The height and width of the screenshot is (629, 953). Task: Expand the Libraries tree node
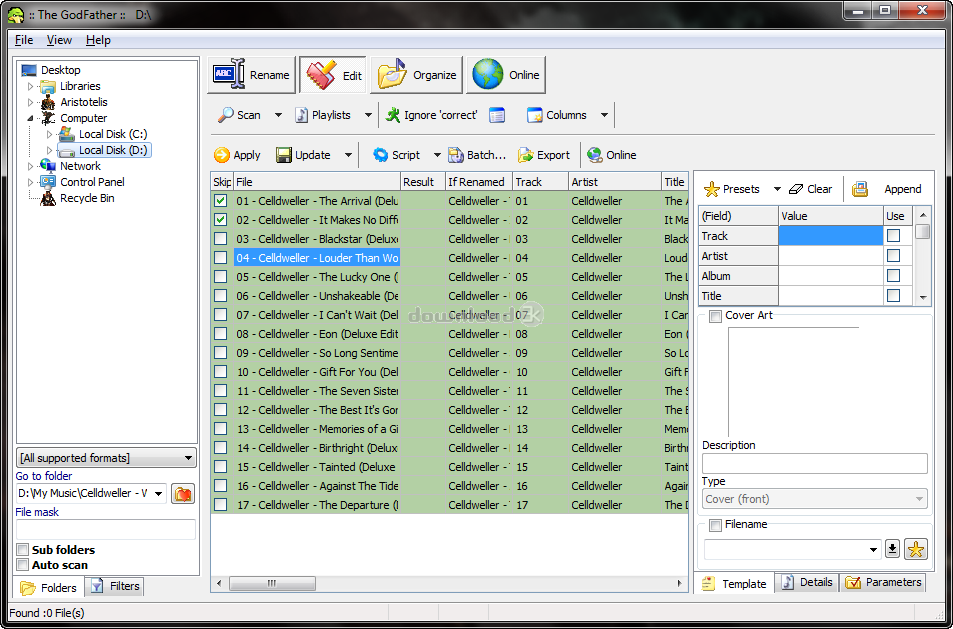[30, 87]
